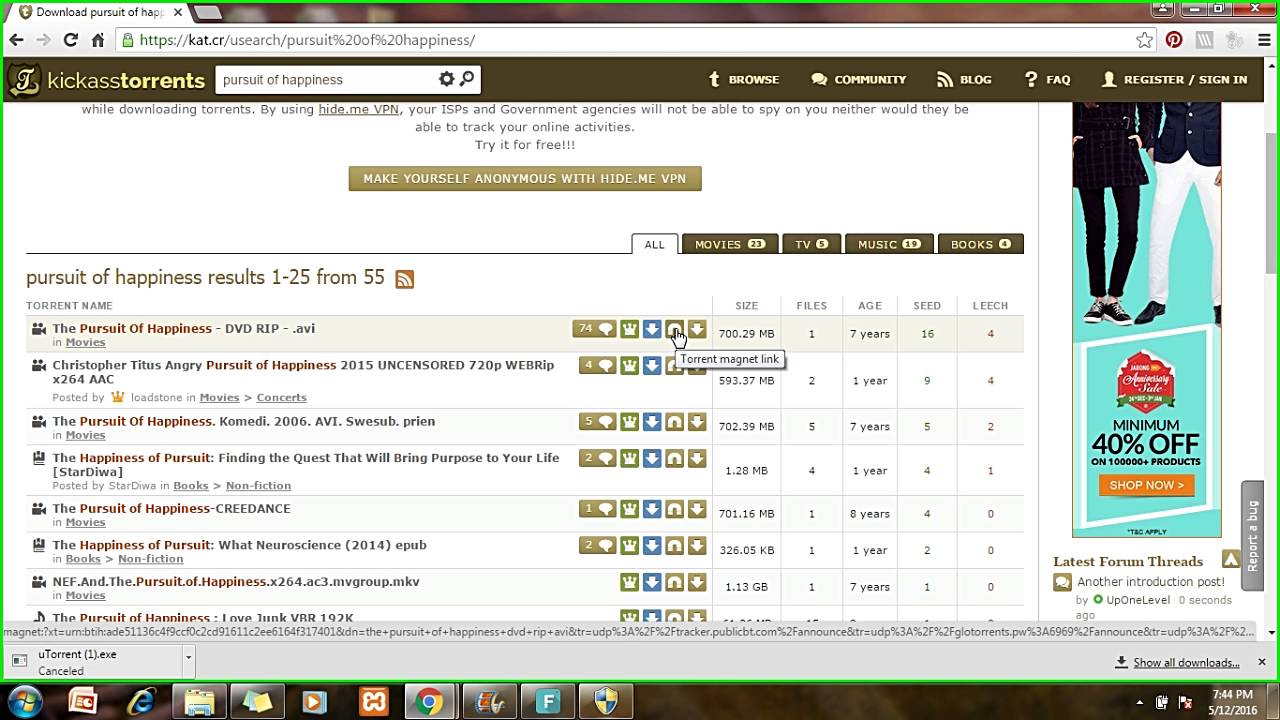Click REGISTER / SIGN IN
The height and width of the screenshot is (720, 1280).
click(1174, 80)
